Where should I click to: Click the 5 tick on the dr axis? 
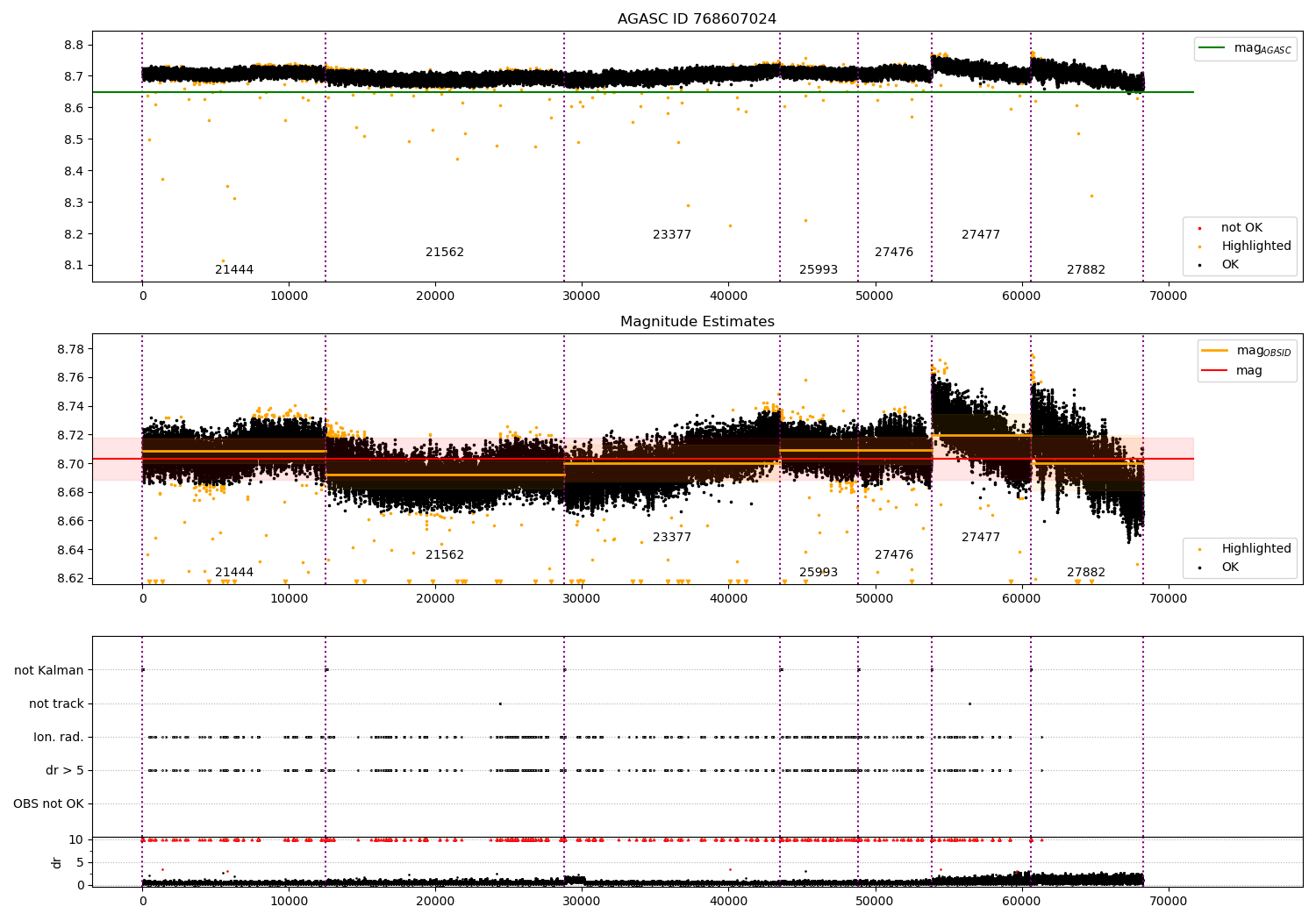[80, 863]
